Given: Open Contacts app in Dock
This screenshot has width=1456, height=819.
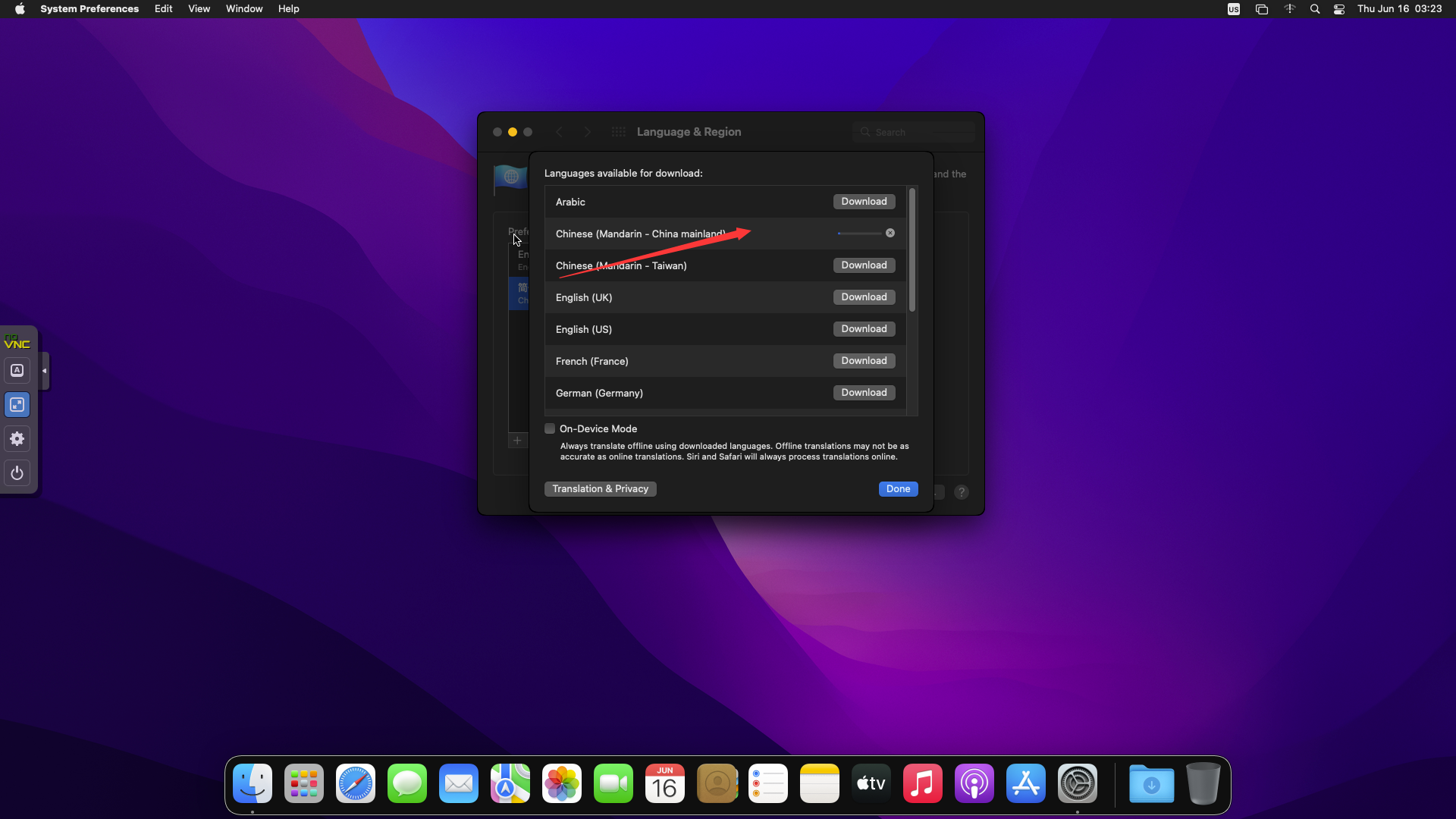Looking at the screenshot, I should coord(717,783).
